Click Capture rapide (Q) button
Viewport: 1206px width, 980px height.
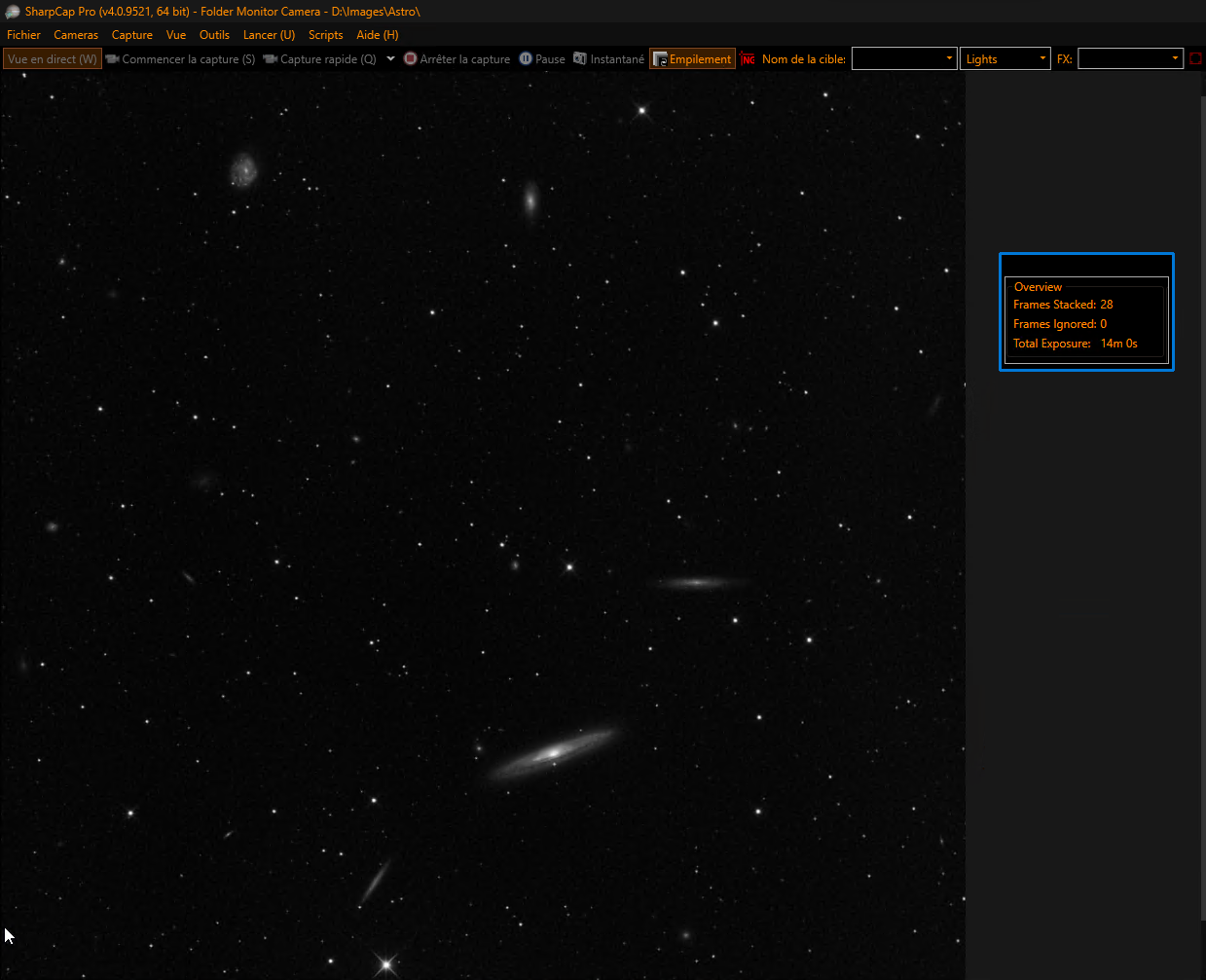[x=320, y=59]
